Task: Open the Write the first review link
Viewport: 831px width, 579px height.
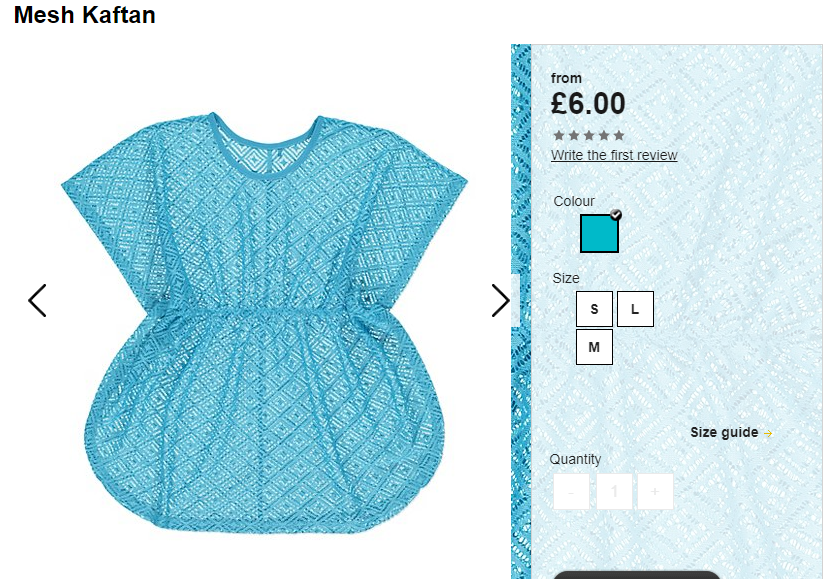Action: tap(614, 155)
